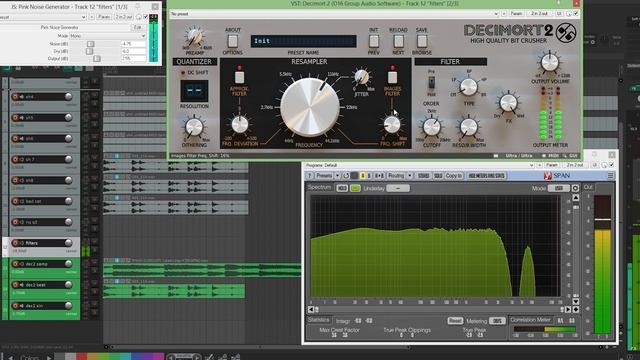The width and height of the screenshot is (640, 360).
Task: Click the SPAN undo/reload circular arrow icon
Action: [346, 176]
